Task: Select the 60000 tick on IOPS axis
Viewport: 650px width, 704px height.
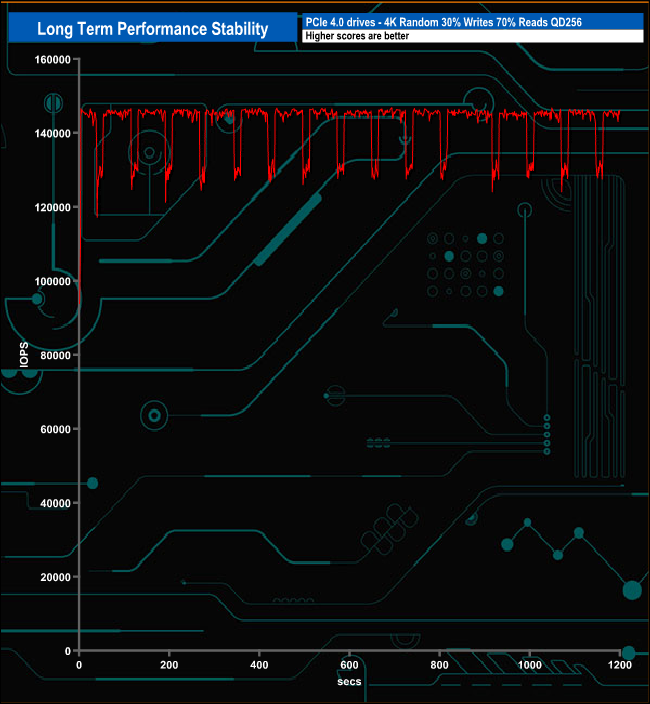Action: coord(53,429)
